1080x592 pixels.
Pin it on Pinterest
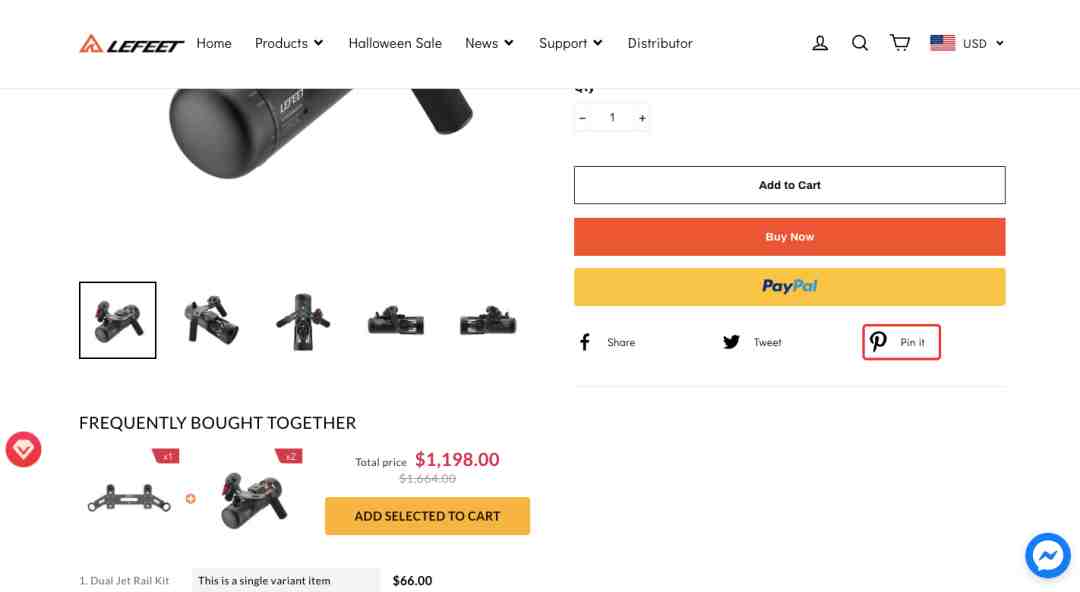pos(901,342)
